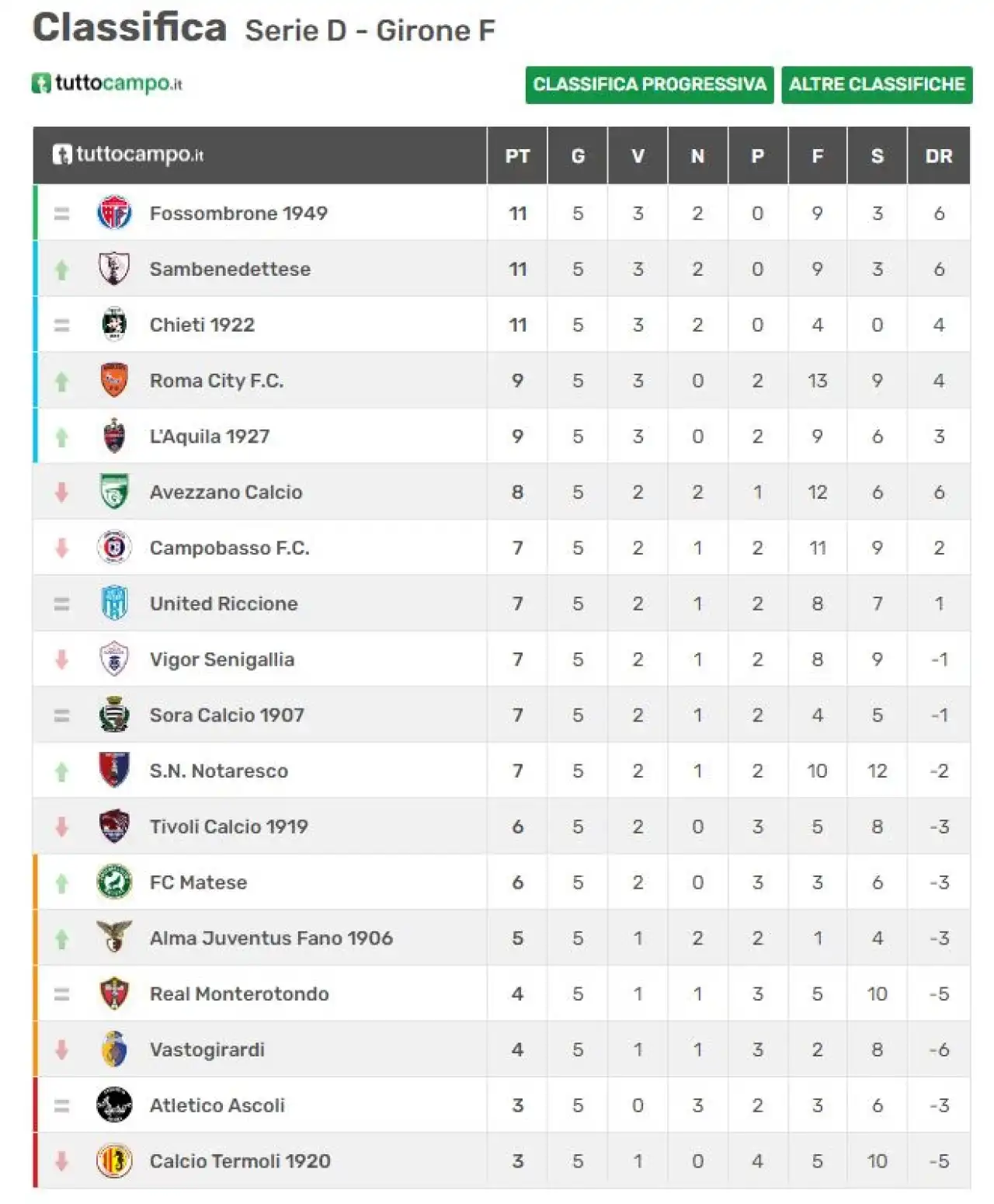Click the green up arrow beside L'Aquila 1927

(62, 437)
